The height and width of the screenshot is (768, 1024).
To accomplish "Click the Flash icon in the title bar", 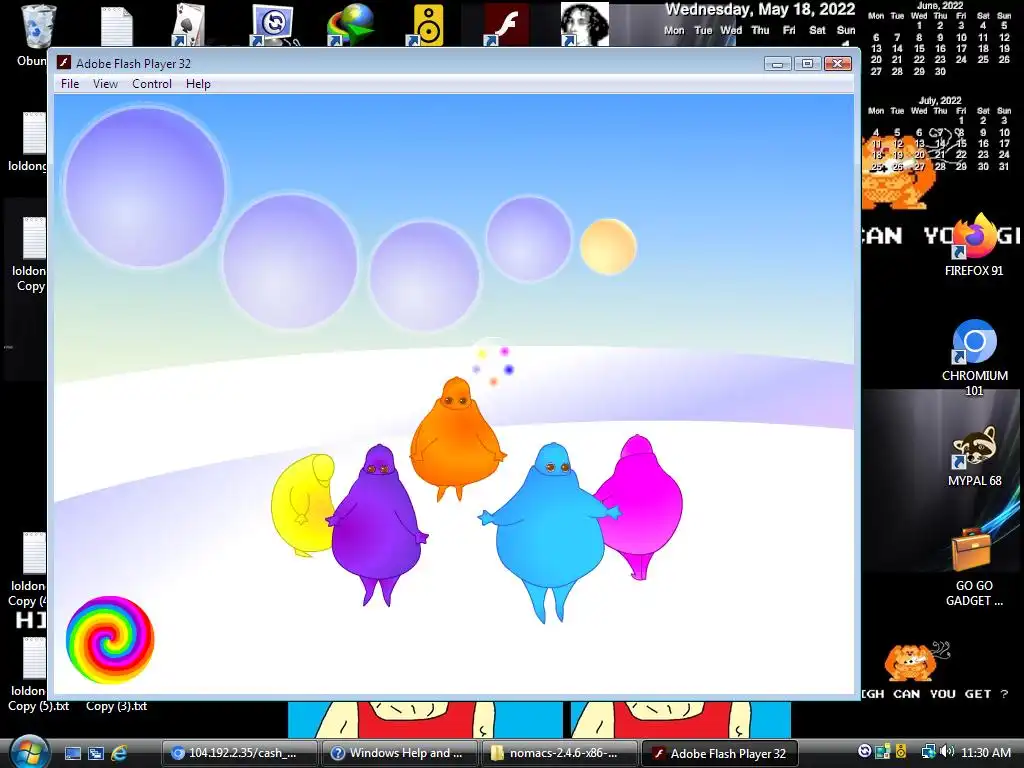I will tap(64, 63).
